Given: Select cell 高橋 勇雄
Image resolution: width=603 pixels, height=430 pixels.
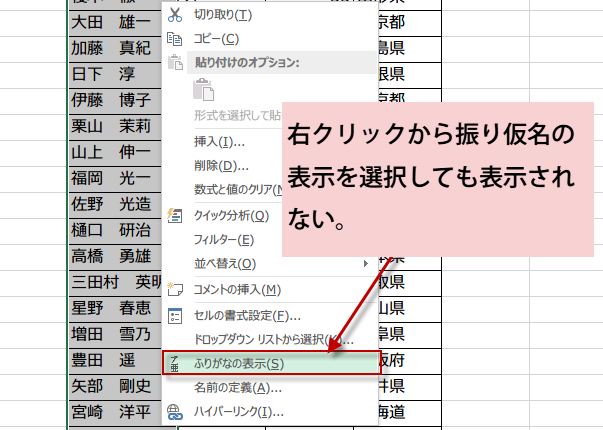Looking at the screenshot, I should [115, 257].
